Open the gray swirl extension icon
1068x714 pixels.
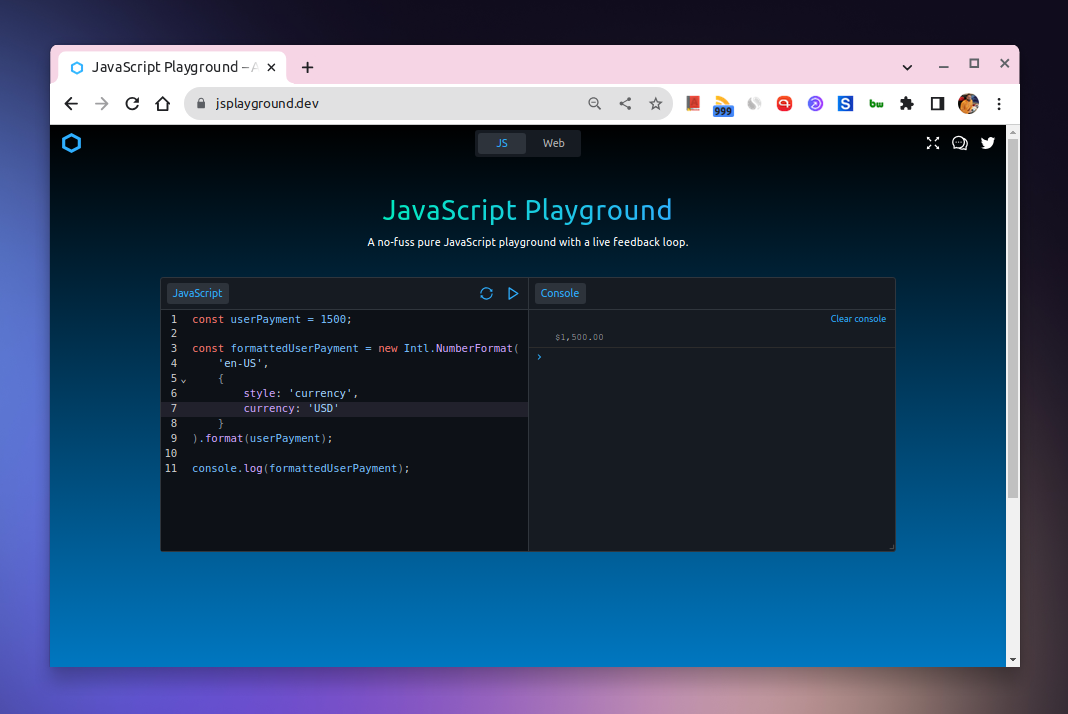[x=754, y=104]
